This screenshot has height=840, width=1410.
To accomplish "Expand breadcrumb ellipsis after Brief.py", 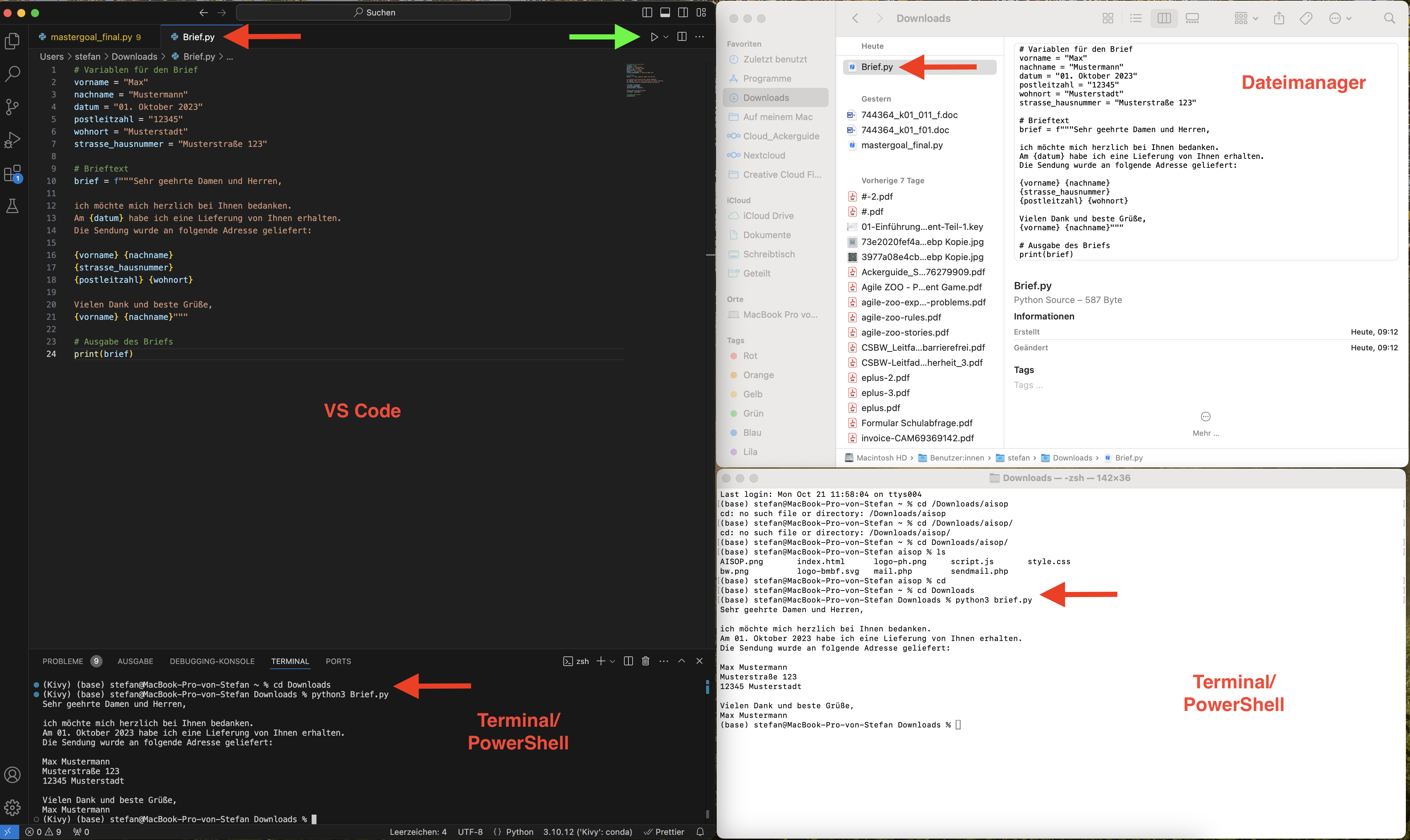I will coord(230,57).
